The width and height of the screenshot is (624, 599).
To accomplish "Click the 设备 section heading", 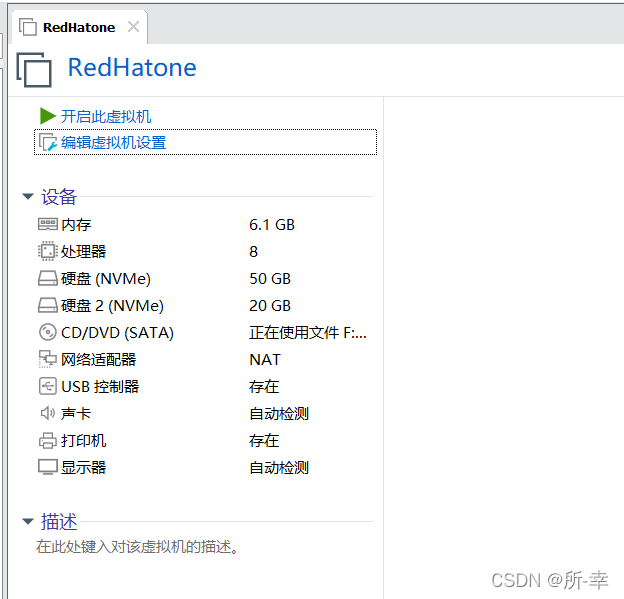I will pos(59,197).
